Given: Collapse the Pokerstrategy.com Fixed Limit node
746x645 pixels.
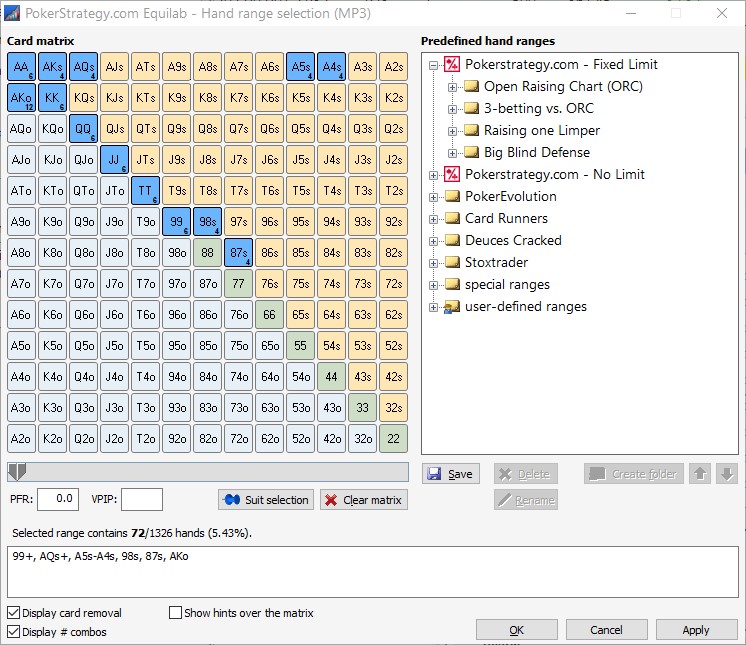Looking at the screenshot, I should (x=433, y=65).
